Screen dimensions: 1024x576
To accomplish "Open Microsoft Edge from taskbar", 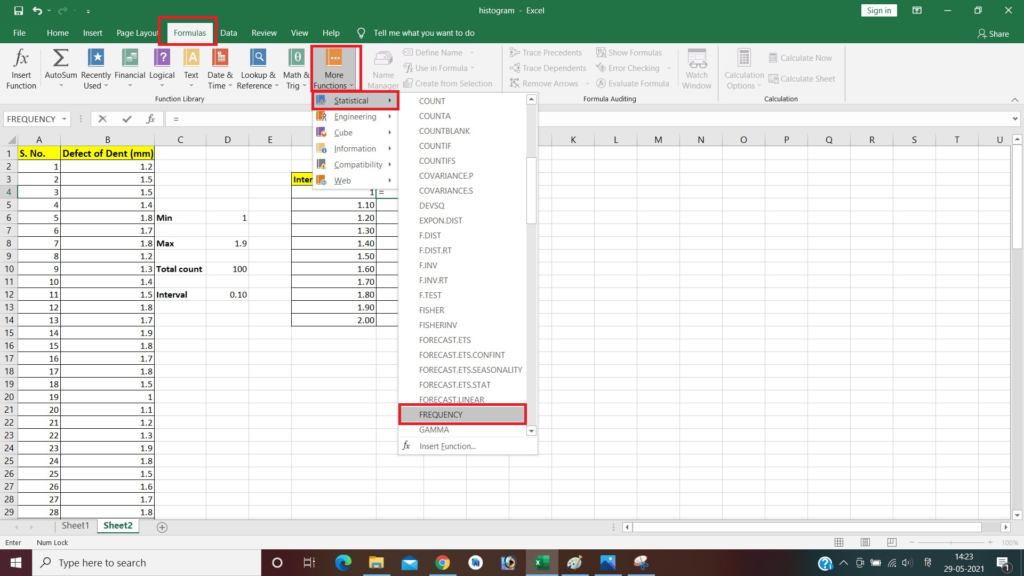I will click(343, 562).
